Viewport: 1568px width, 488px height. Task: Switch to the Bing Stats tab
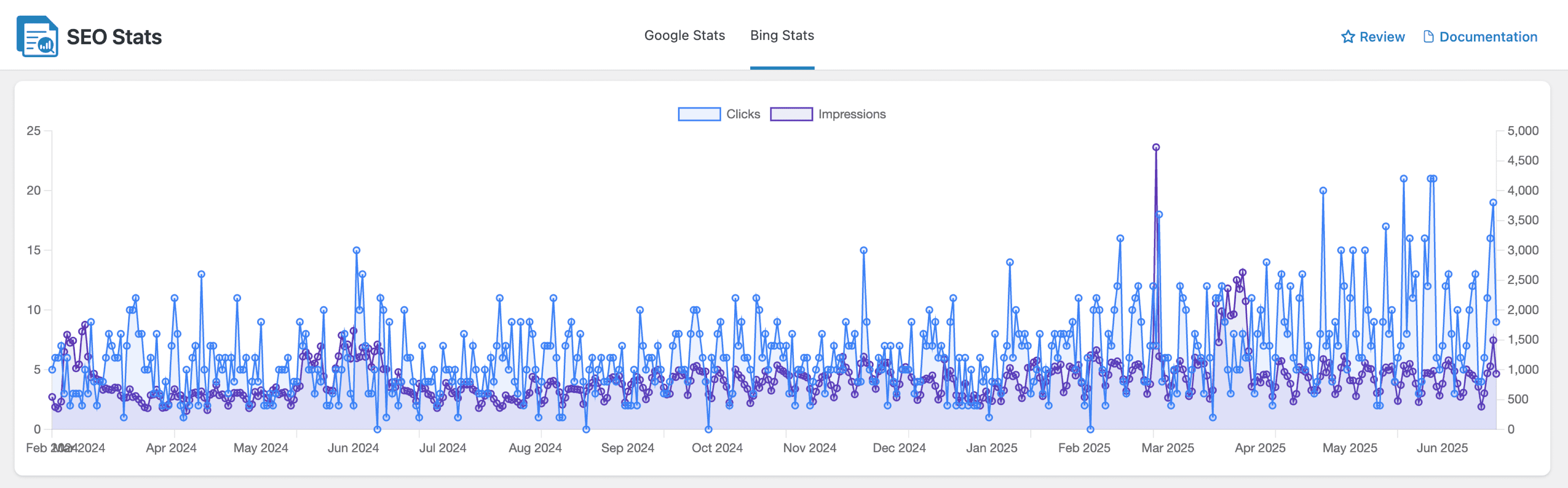pos(782,35)
